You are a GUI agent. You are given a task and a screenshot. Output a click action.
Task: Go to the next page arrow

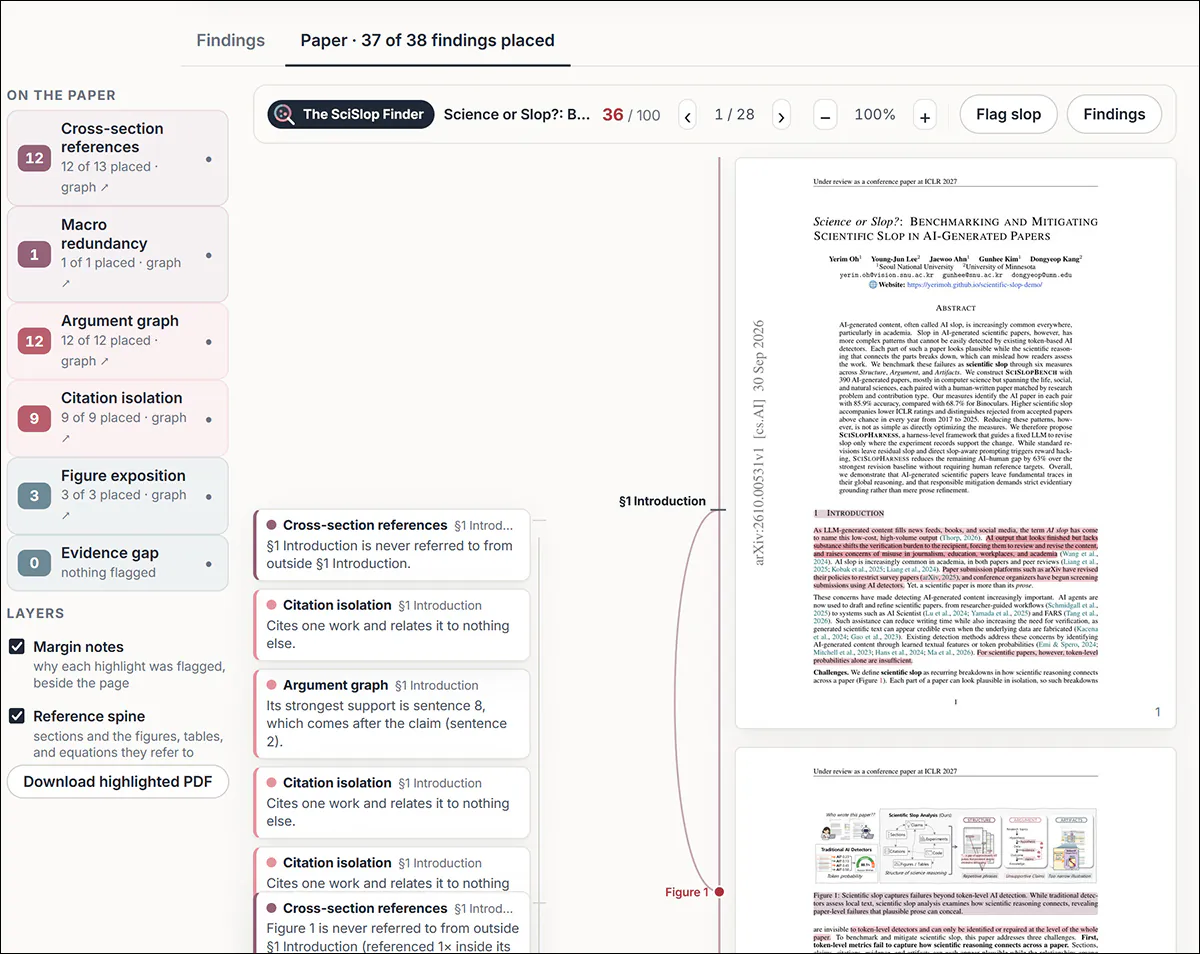[781, 115]
